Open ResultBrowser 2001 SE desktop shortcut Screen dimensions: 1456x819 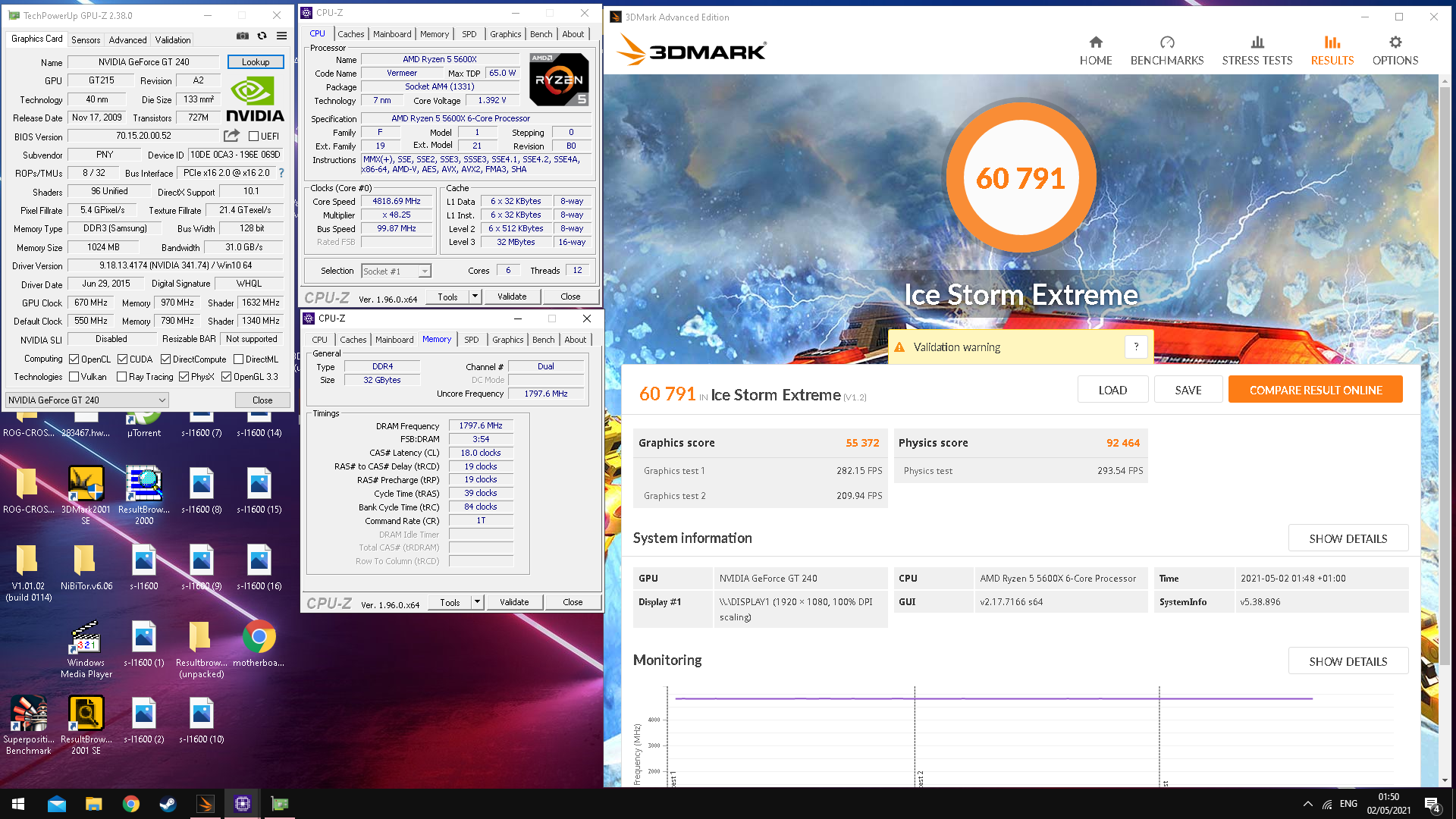point(86,726)
